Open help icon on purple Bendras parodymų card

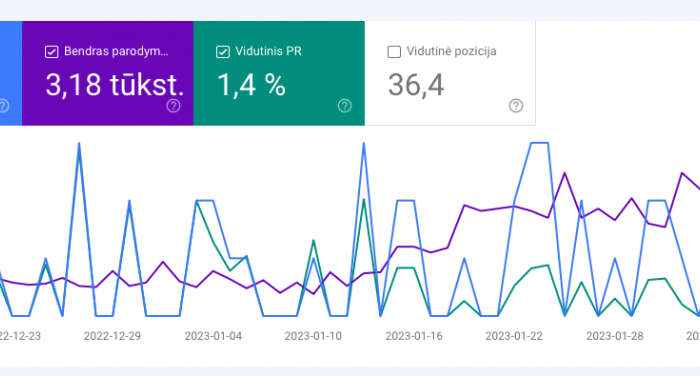click(x=173, y=106)
